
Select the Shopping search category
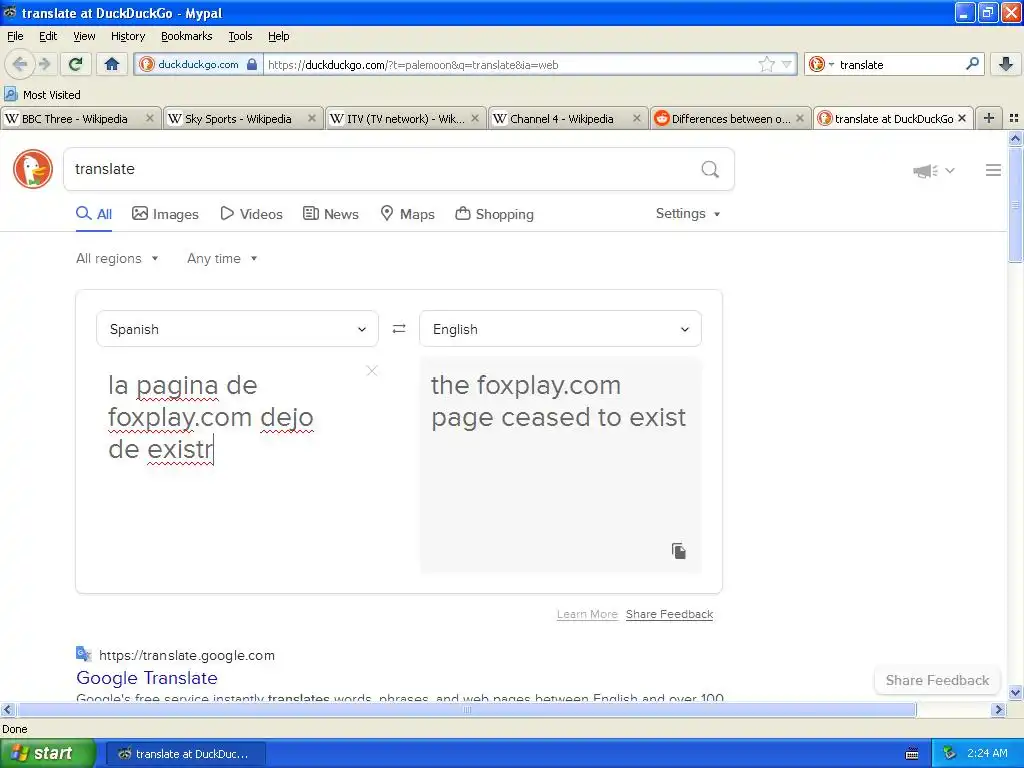pos(494,214)
